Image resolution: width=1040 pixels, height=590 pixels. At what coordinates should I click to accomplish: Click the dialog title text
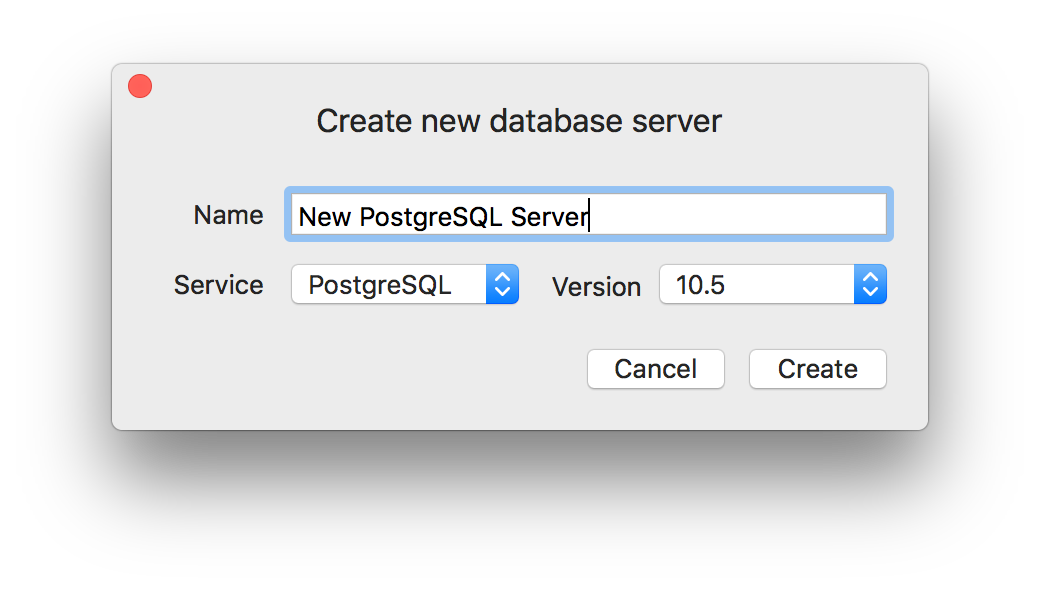[x=519, y=120]
